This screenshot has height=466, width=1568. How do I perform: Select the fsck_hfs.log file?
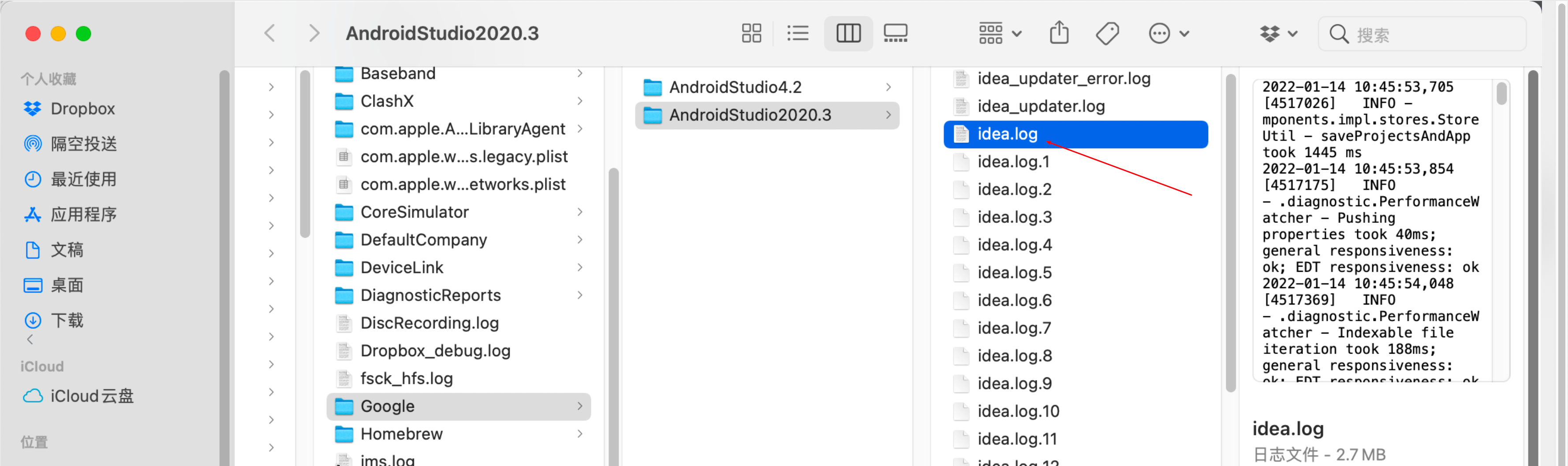click(459, 378)
